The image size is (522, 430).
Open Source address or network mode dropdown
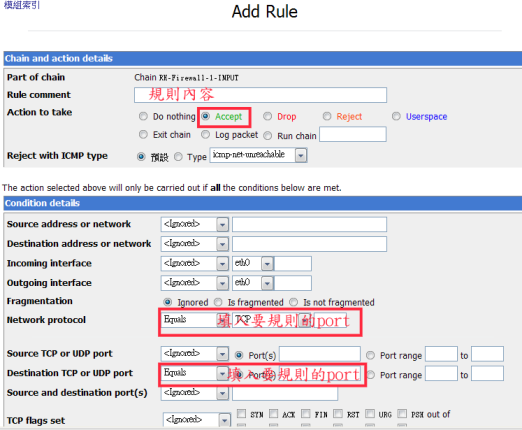point(195,224)
